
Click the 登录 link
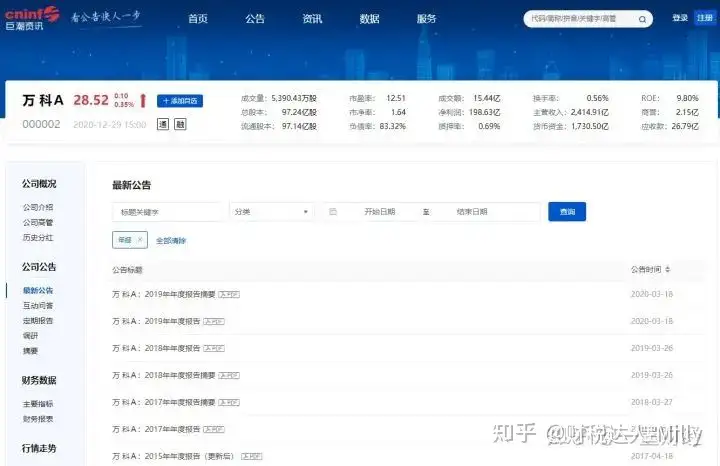coord(680,18)
